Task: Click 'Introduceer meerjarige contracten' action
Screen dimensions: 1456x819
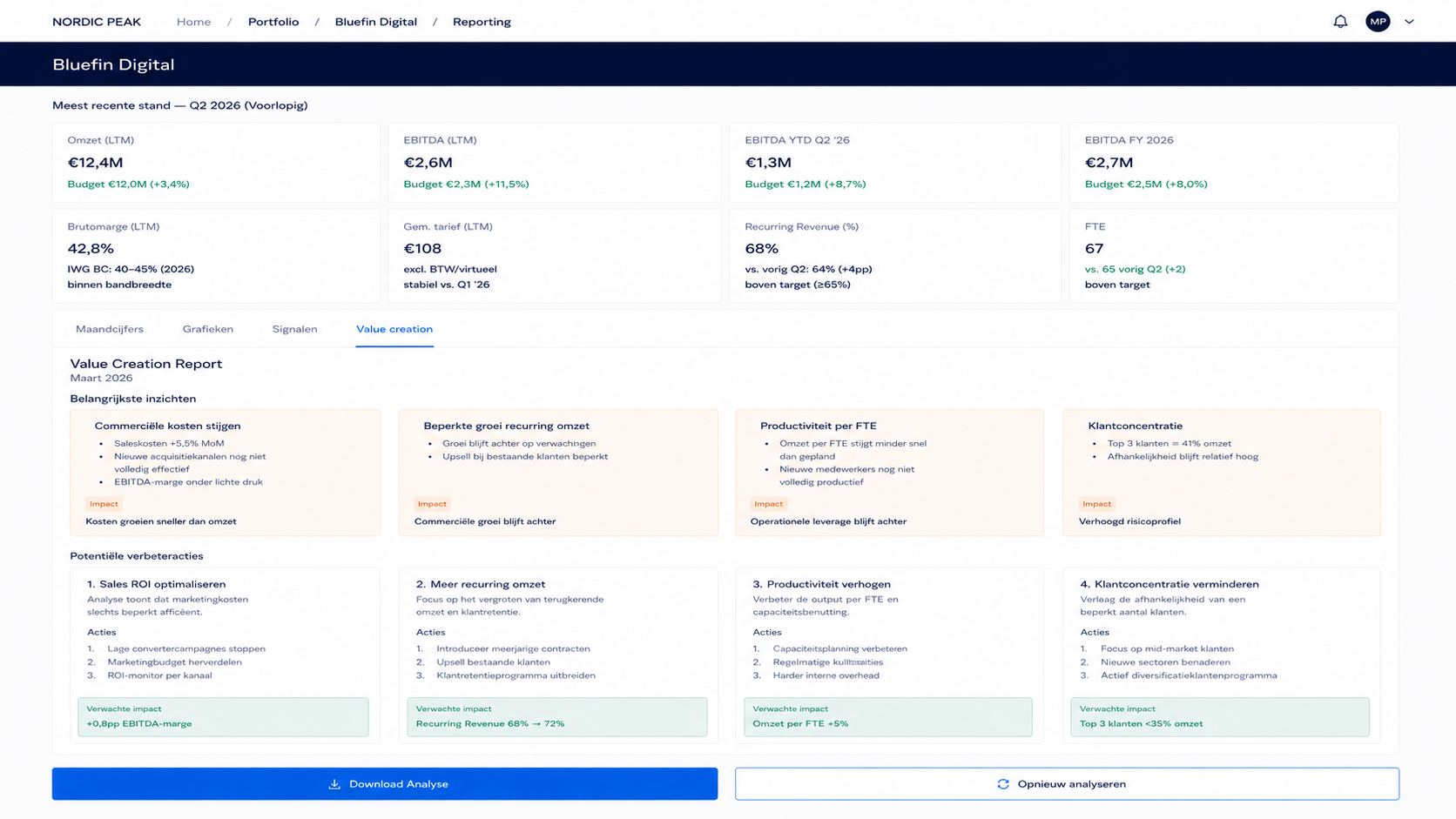Action: click(513, 648)
